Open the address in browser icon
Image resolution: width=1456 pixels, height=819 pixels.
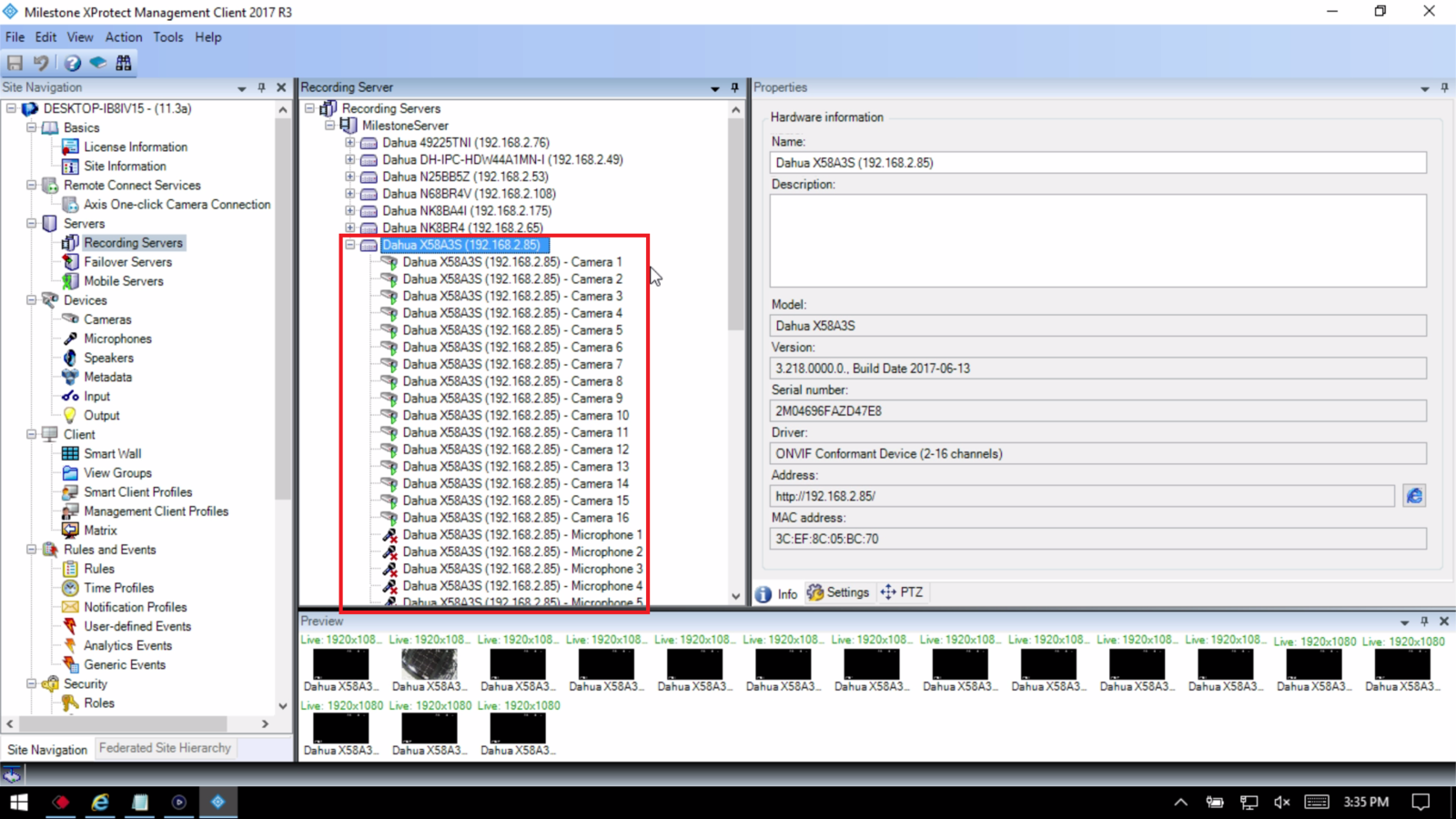(x=1413, y=496)
